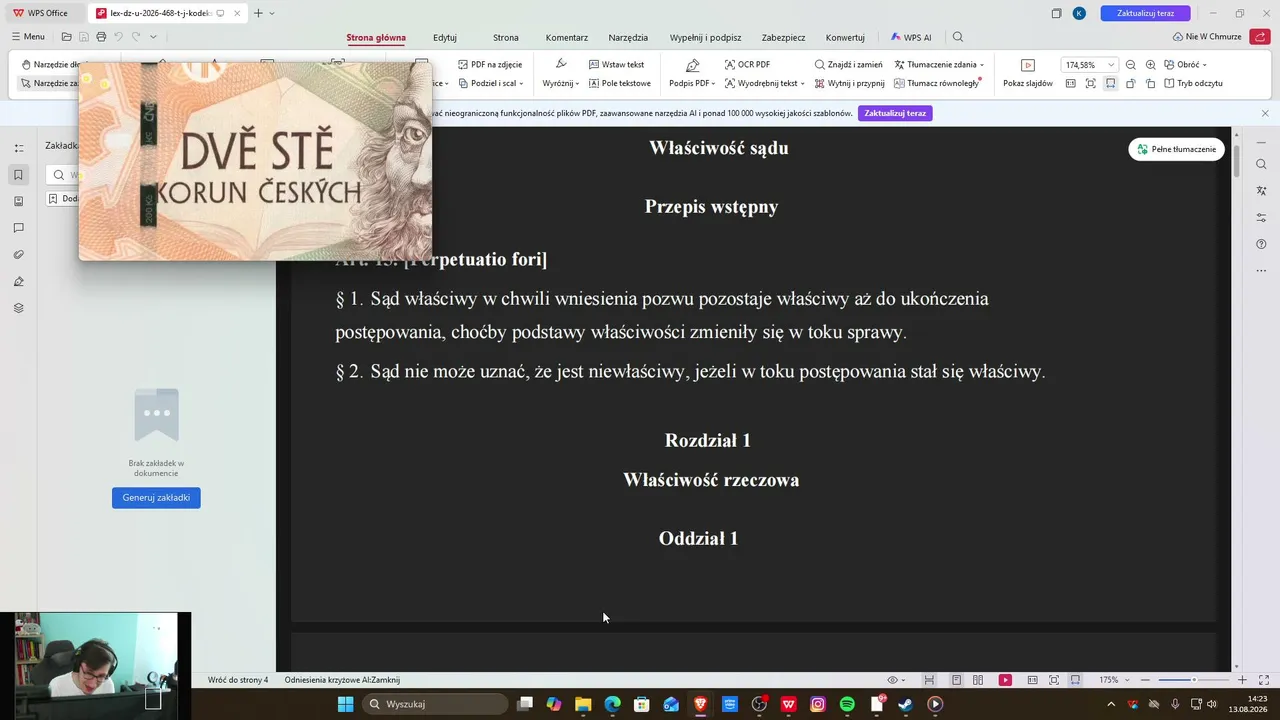Viewport: 1280px width, 720px height.
Task: Click the purple Zaktualizuj teraz banner button
Action: [895, 113]
